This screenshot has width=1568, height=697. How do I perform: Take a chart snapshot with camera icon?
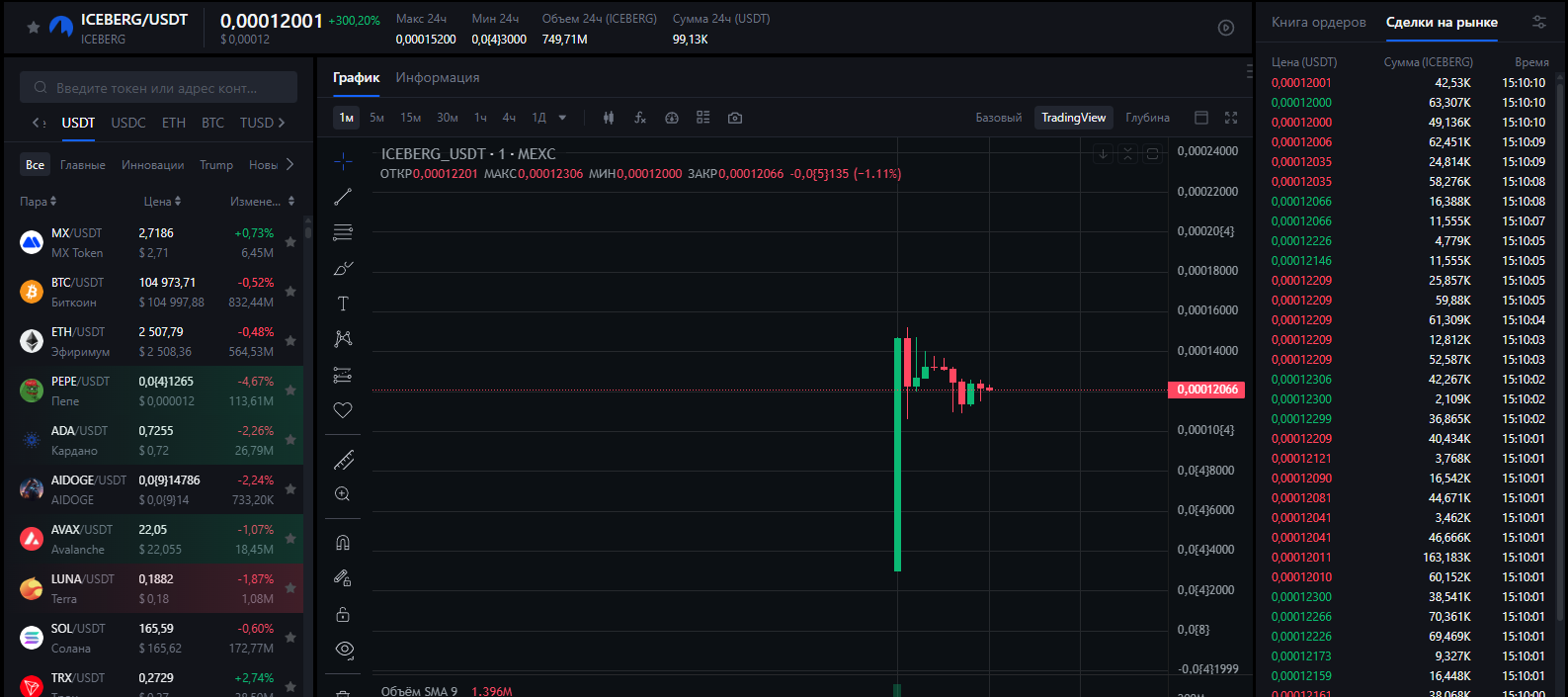point(735,118)
